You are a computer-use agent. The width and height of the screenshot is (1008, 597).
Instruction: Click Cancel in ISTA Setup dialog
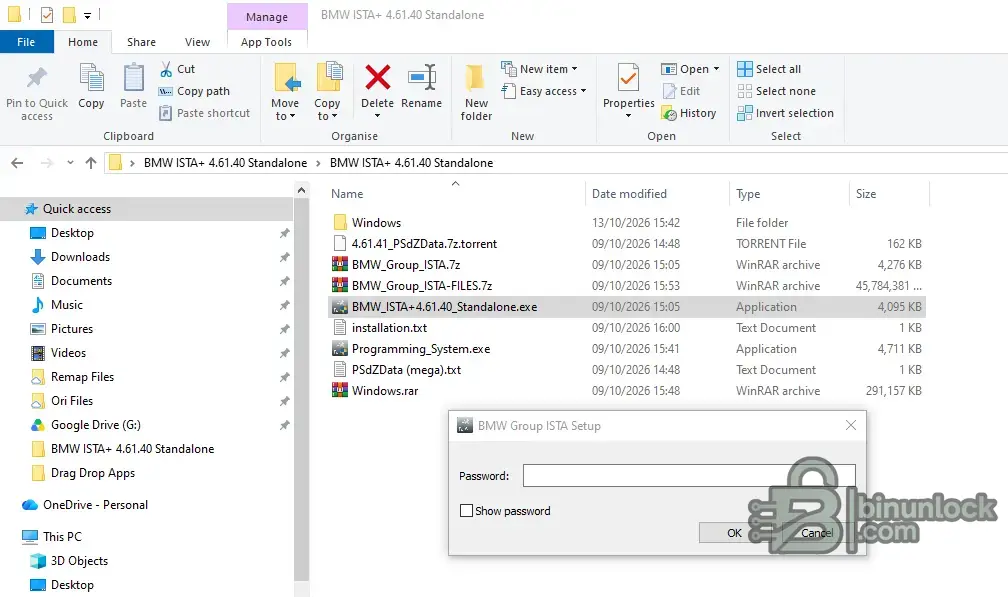pyautogui.click(x=816, y=533)
